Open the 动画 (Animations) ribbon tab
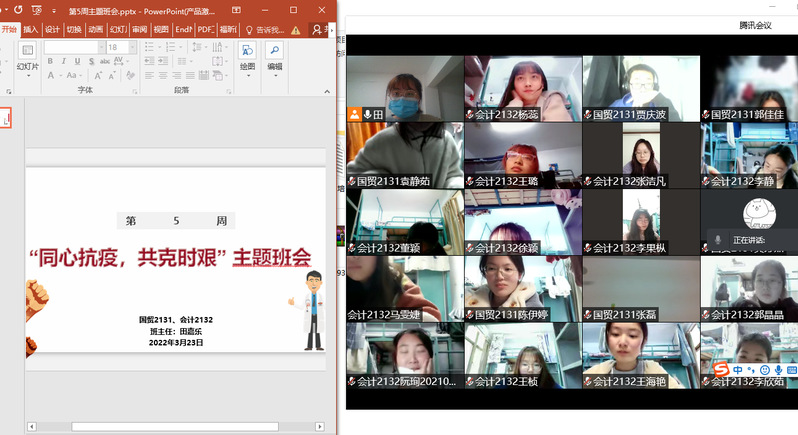This screenshot has width=798, height=435. [95, 30]
